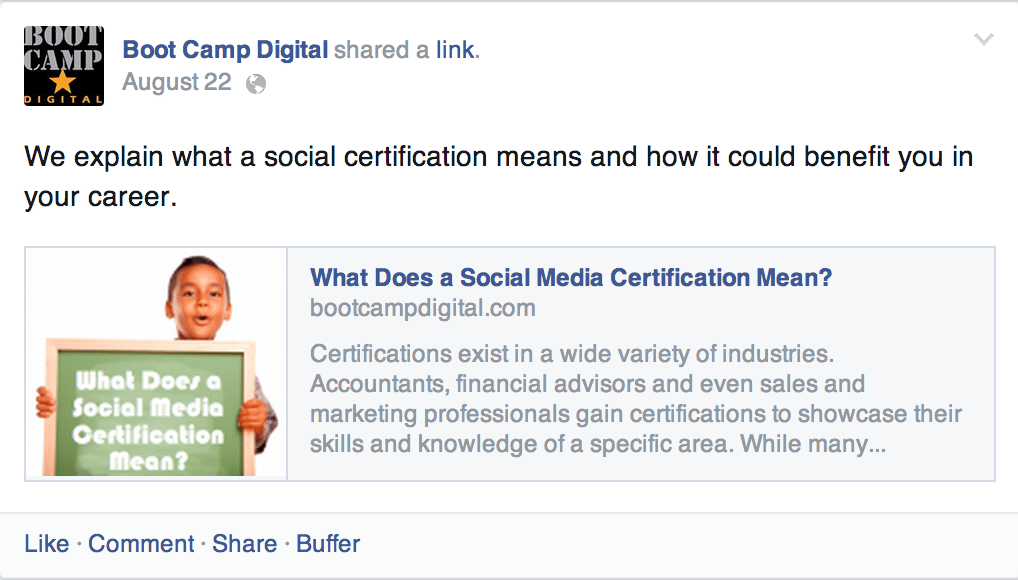The width and height of the screenshot is (1018, 580).
Task: Share the Boot Camp Digital post
Action: (244, 544)
